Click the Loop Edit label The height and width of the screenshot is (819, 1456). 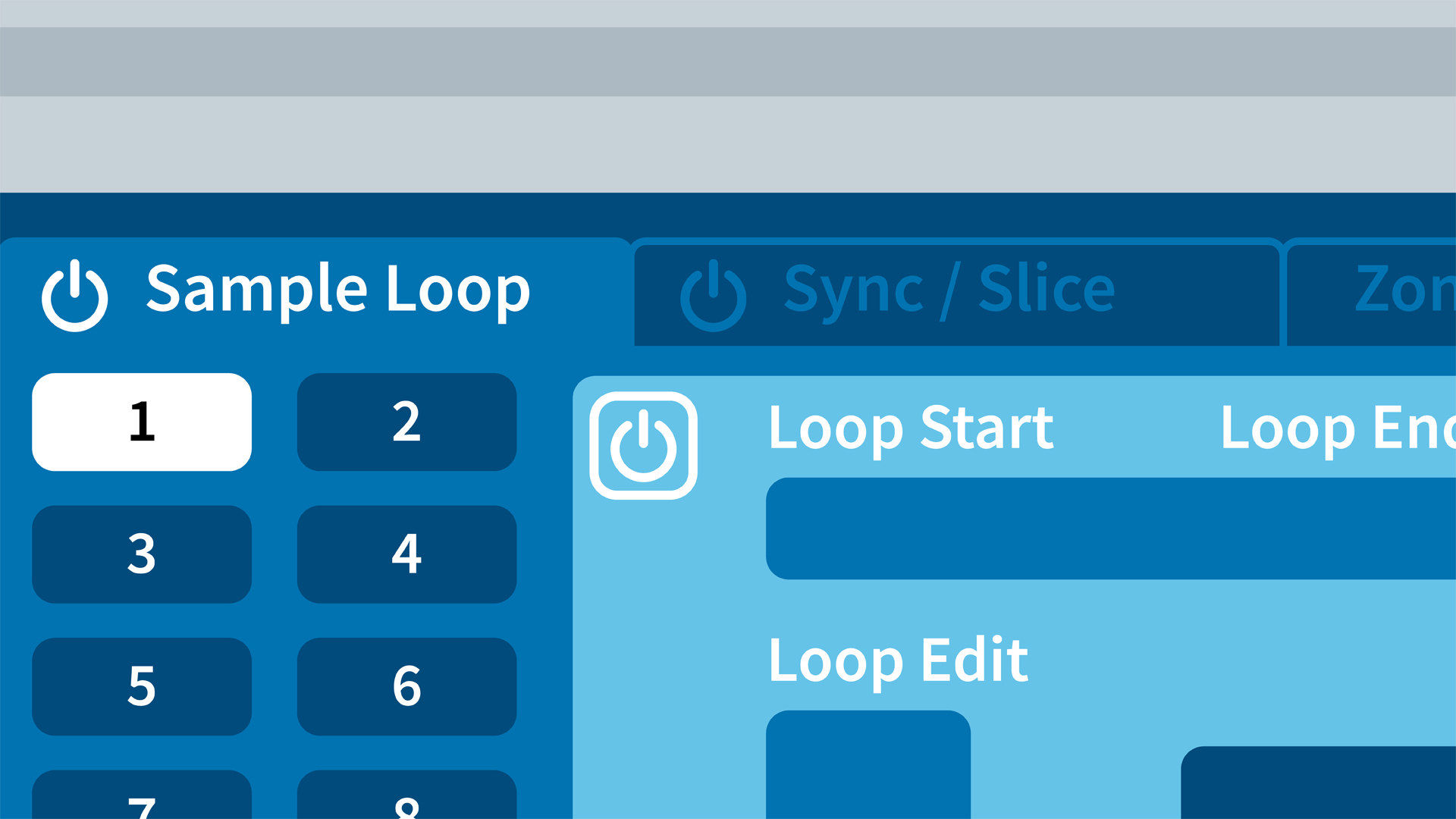click(x=898, y=661)
